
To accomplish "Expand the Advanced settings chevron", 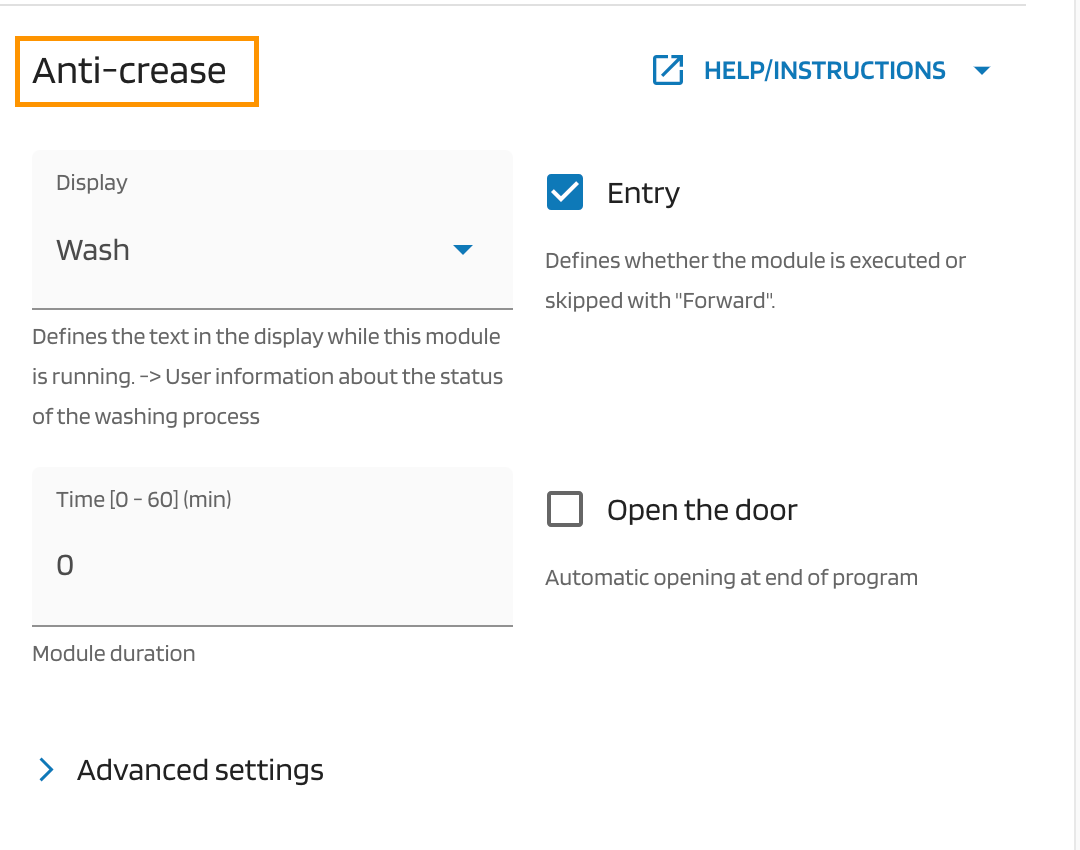I will click(46, 769).
